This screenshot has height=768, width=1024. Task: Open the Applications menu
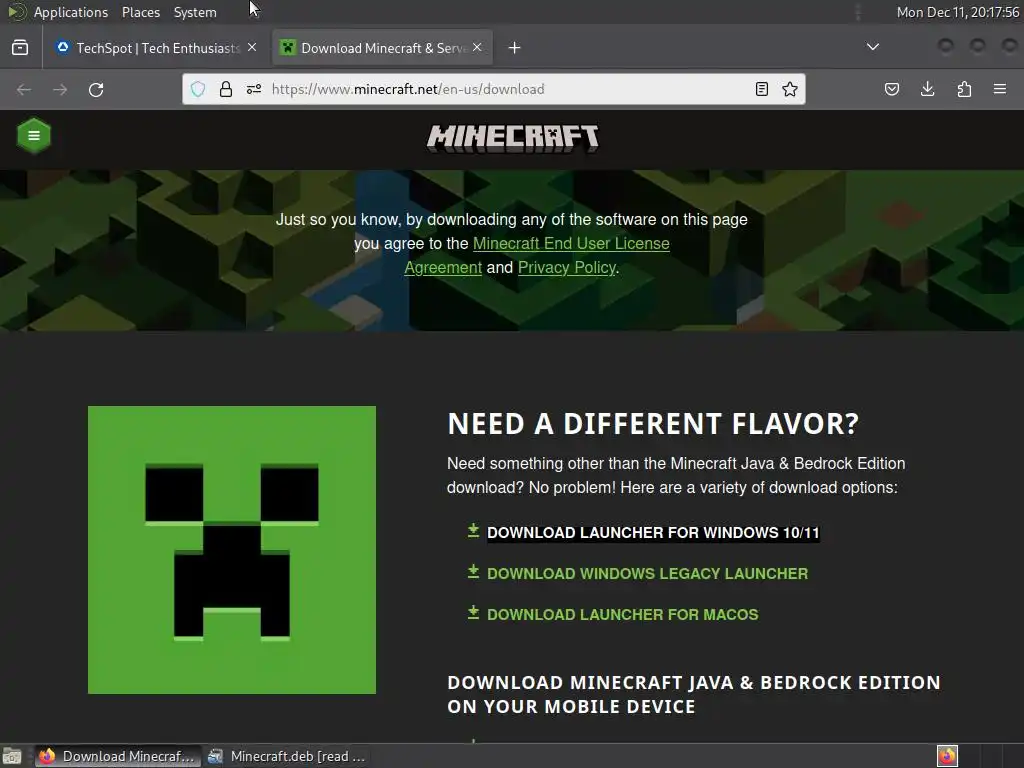point(71,12)
